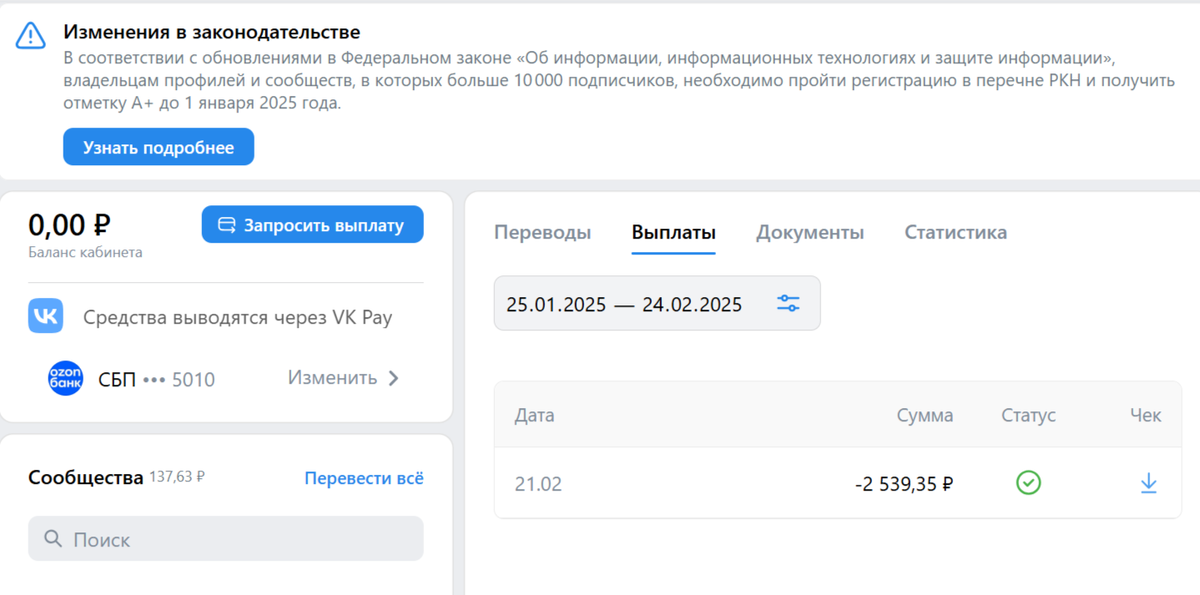Select the Выплаты tab
This screenshot has height=595, width=1200.
point(672,231)
